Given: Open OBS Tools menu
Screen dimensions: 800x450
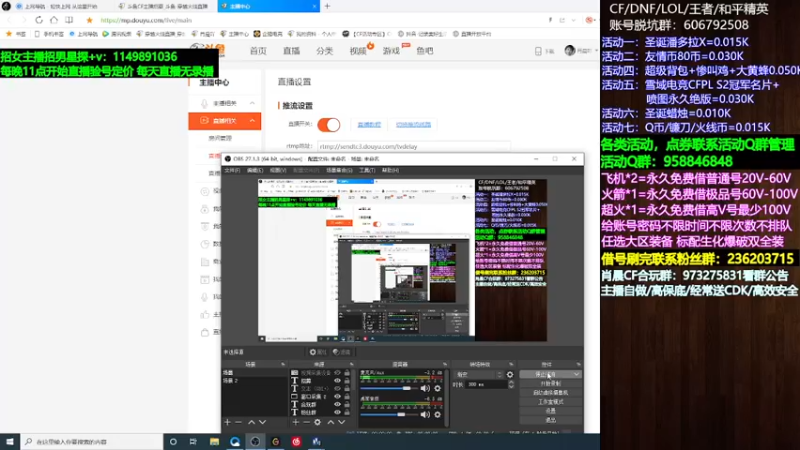Looking at the screenshot, I should pos(367,170).
